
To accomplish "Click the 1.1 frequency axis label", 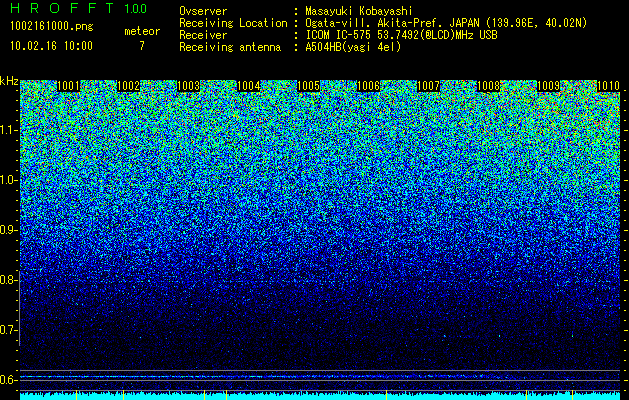I will 8,130.
